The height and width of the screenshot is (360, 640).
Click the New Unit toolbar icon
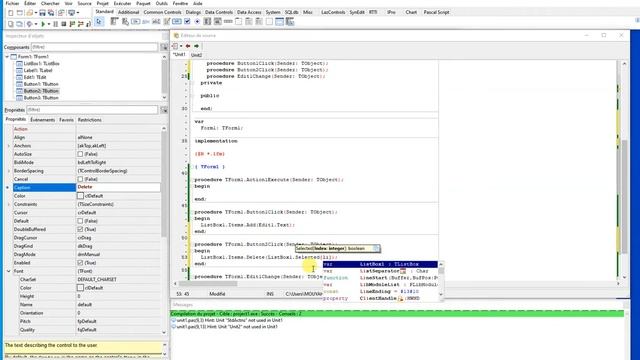coord(11,13)
